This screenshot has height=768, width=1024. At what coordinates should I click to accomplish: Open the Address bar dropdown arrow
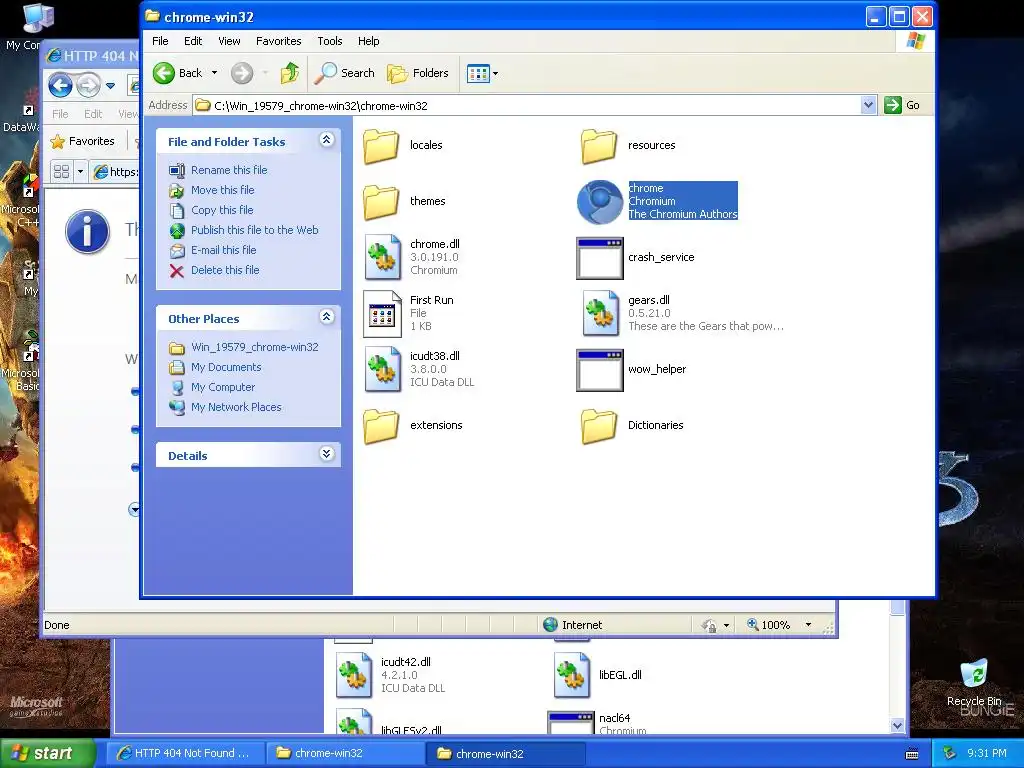click(868, 105)
